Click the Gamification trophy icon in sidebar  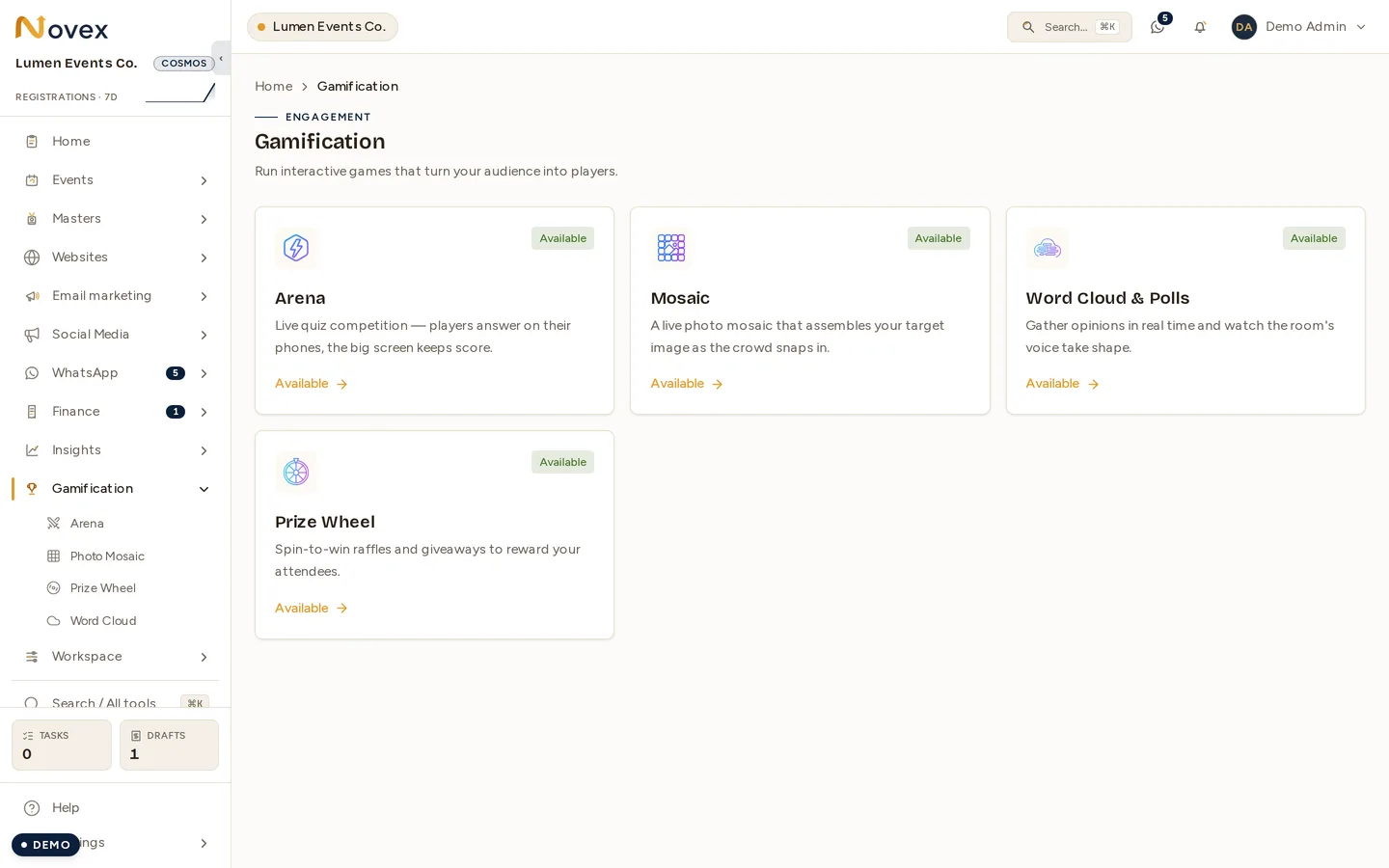click(x=32, y=489)
